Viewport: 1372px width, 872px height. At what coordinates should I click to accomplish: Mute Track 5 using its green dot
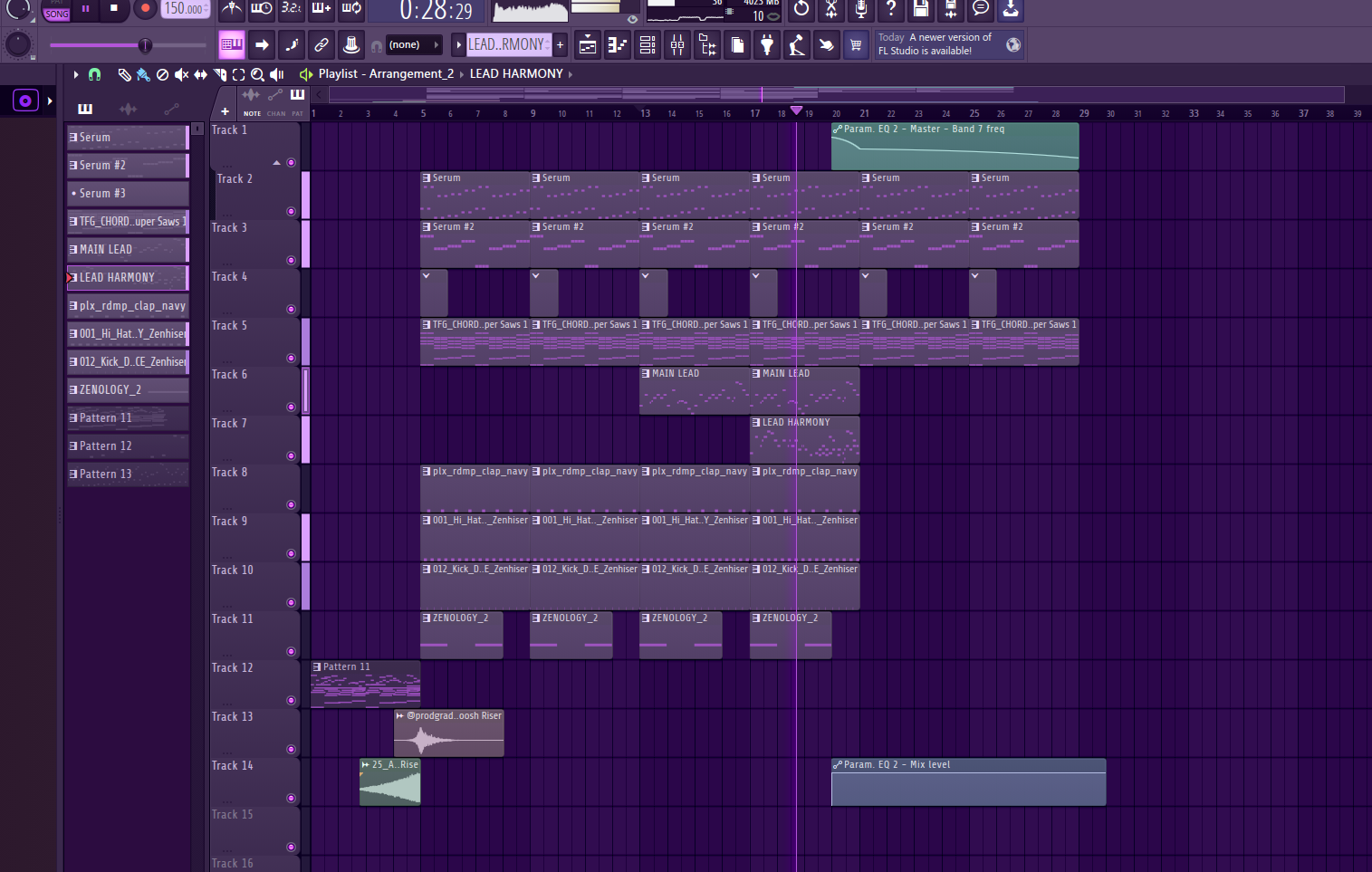click(x=291, y=358)
